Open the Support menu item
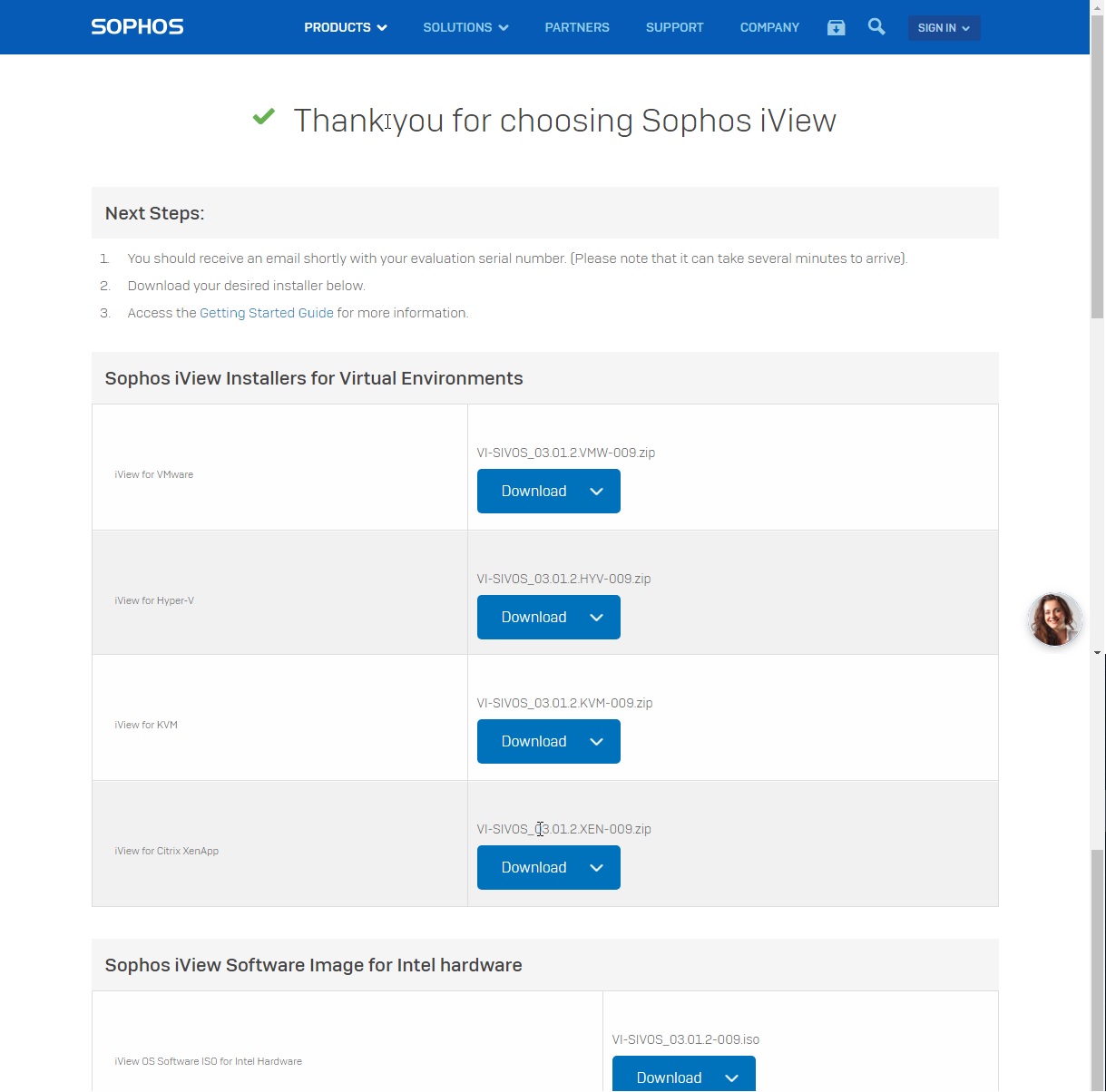 click(x=674, y=28)
